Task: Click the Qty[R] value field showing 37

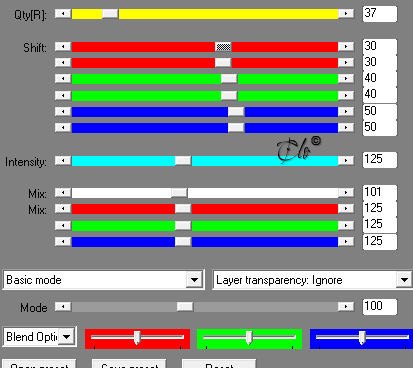Action: [380, 14]
